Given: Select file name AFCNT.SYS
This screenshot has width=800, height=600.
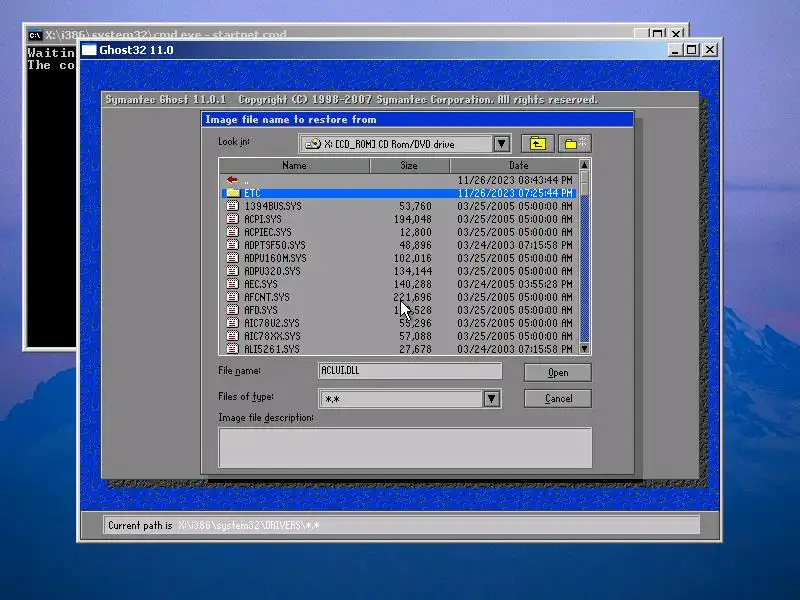Looking at the screenshot, I should click(267, 297).
